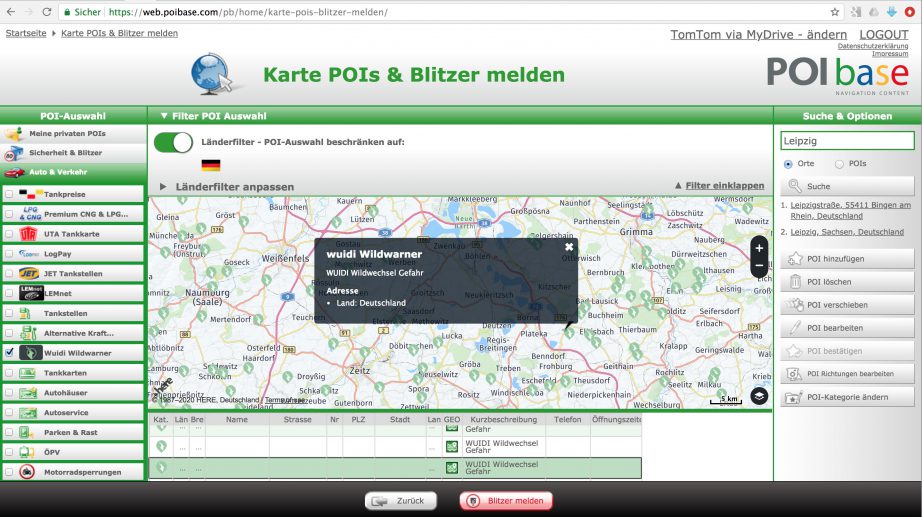Click the GEO icon in highlighted row

[x=452, y=468]
